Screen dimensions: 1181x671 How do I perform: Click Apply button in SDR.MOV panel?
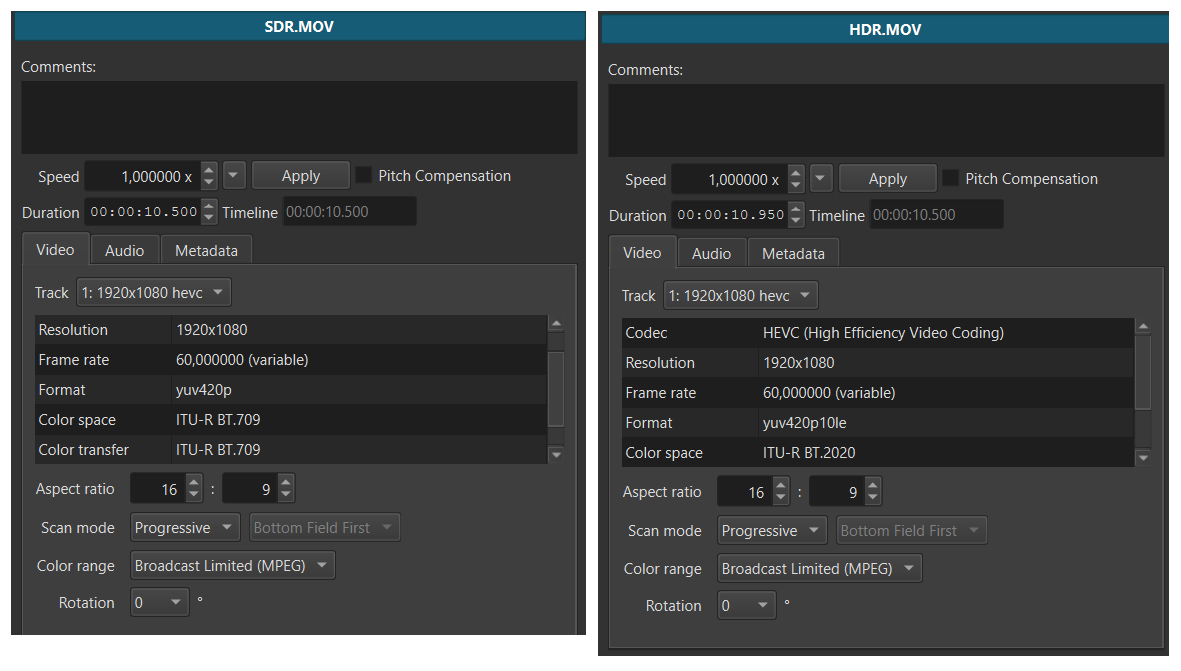(300, 175)
